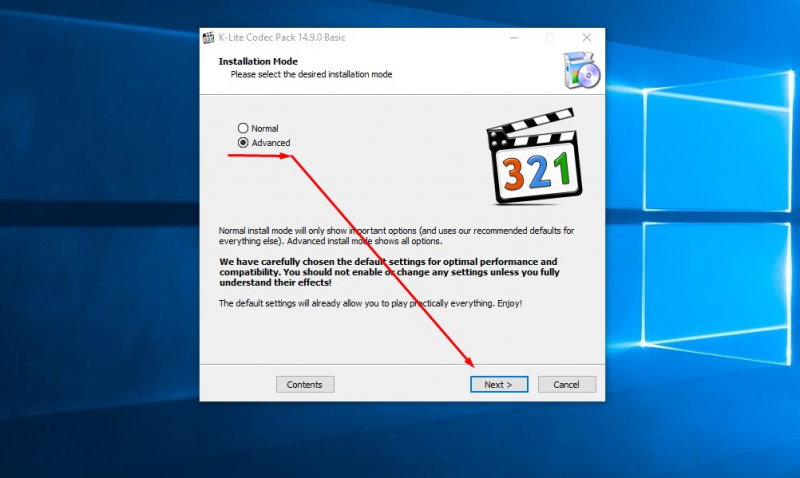Viewport: 800px width, 478px height.
Task: Click the large 321 clapperboard logo
Action: [534, 156]
